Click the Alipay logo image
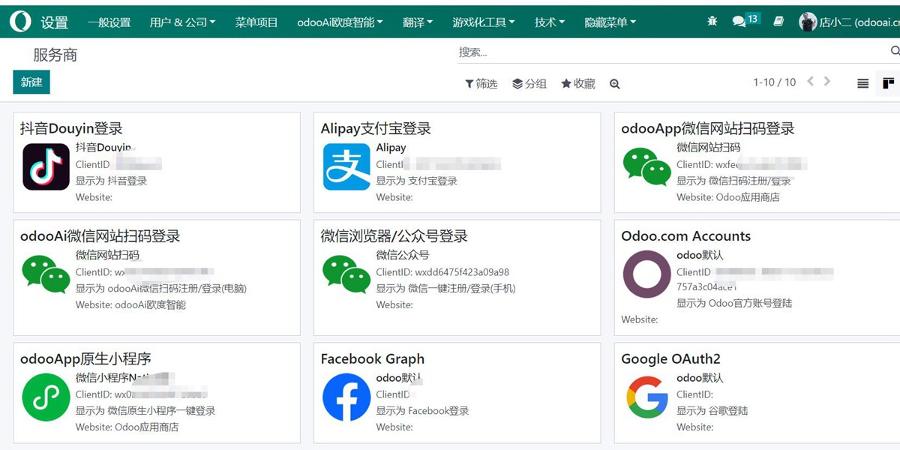Image resolution: width=900 pixels, height=450 pixels. pyautogui.click(x=346, y=166)
